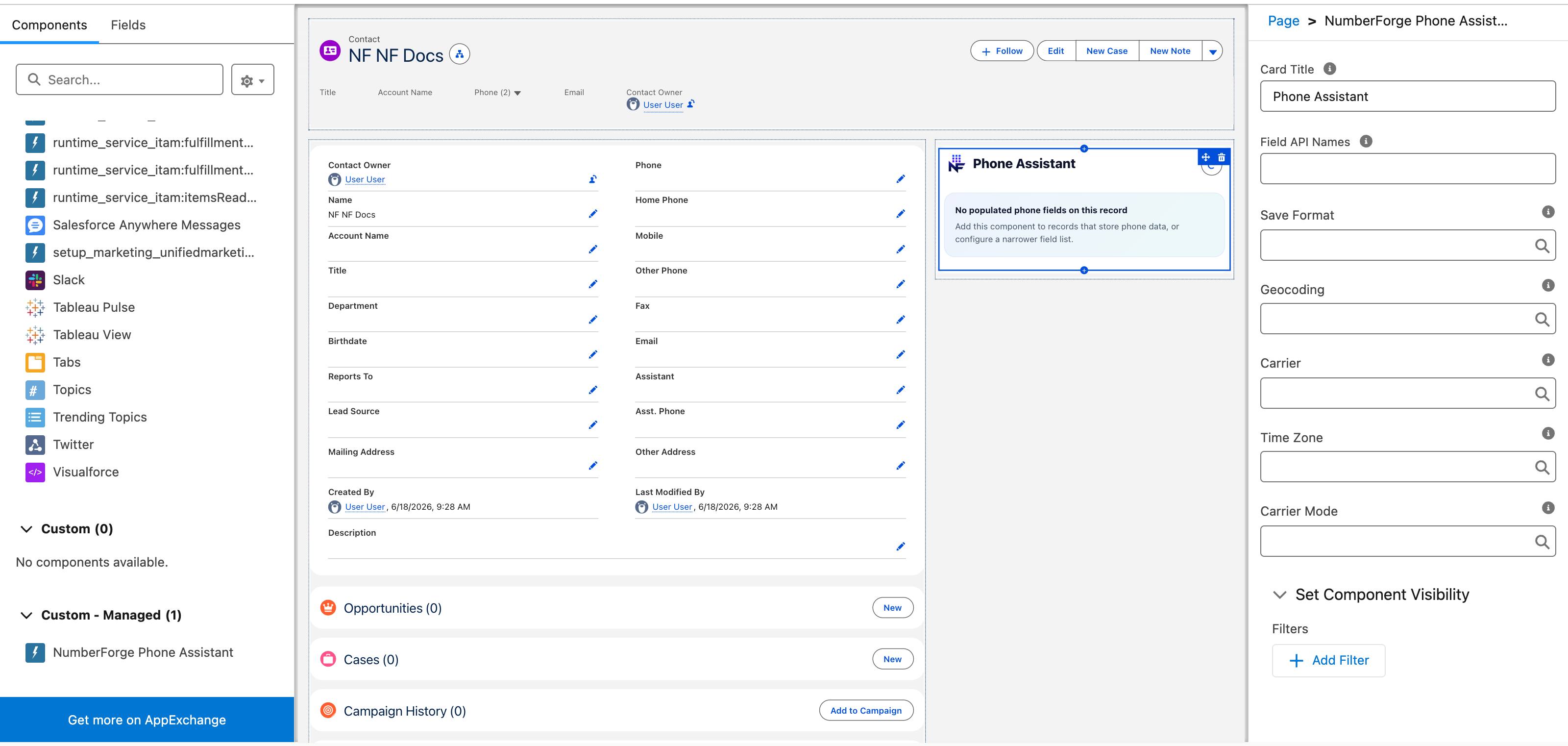The image size is (1568, 746).
Task: Click the Carrier info icon
Action: (x=1548, y=360)
